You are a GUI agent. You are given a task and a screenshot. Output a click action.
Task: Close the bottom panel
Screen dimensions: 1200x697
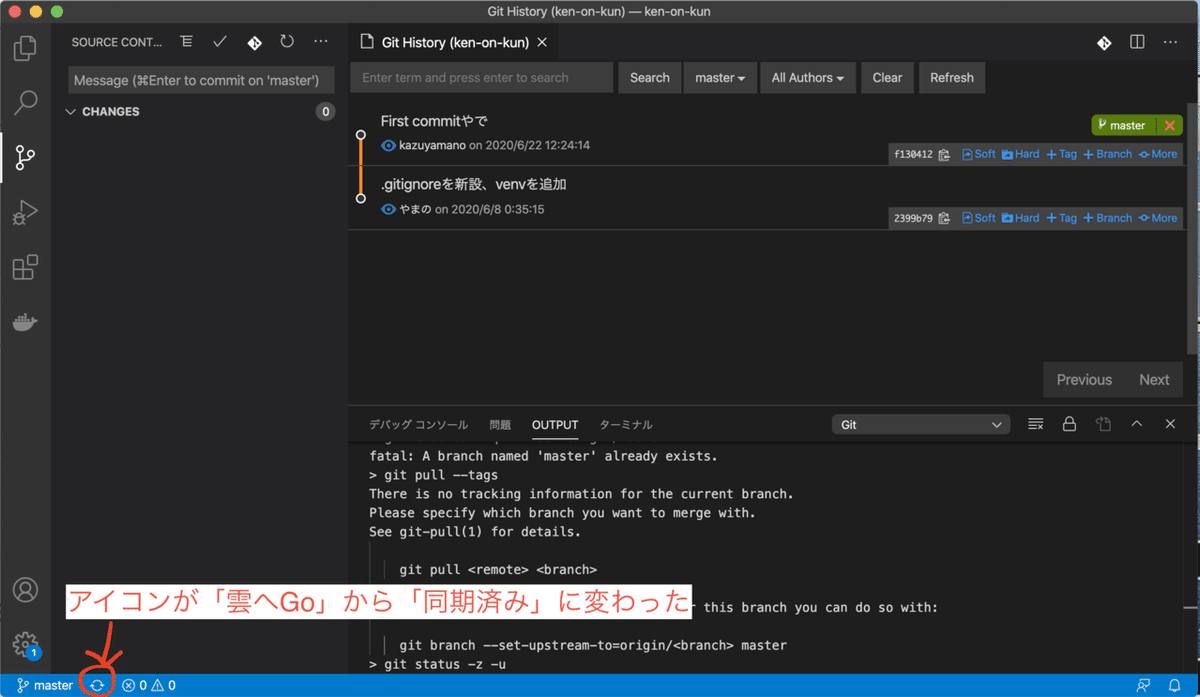click(x=1170, y=424)
